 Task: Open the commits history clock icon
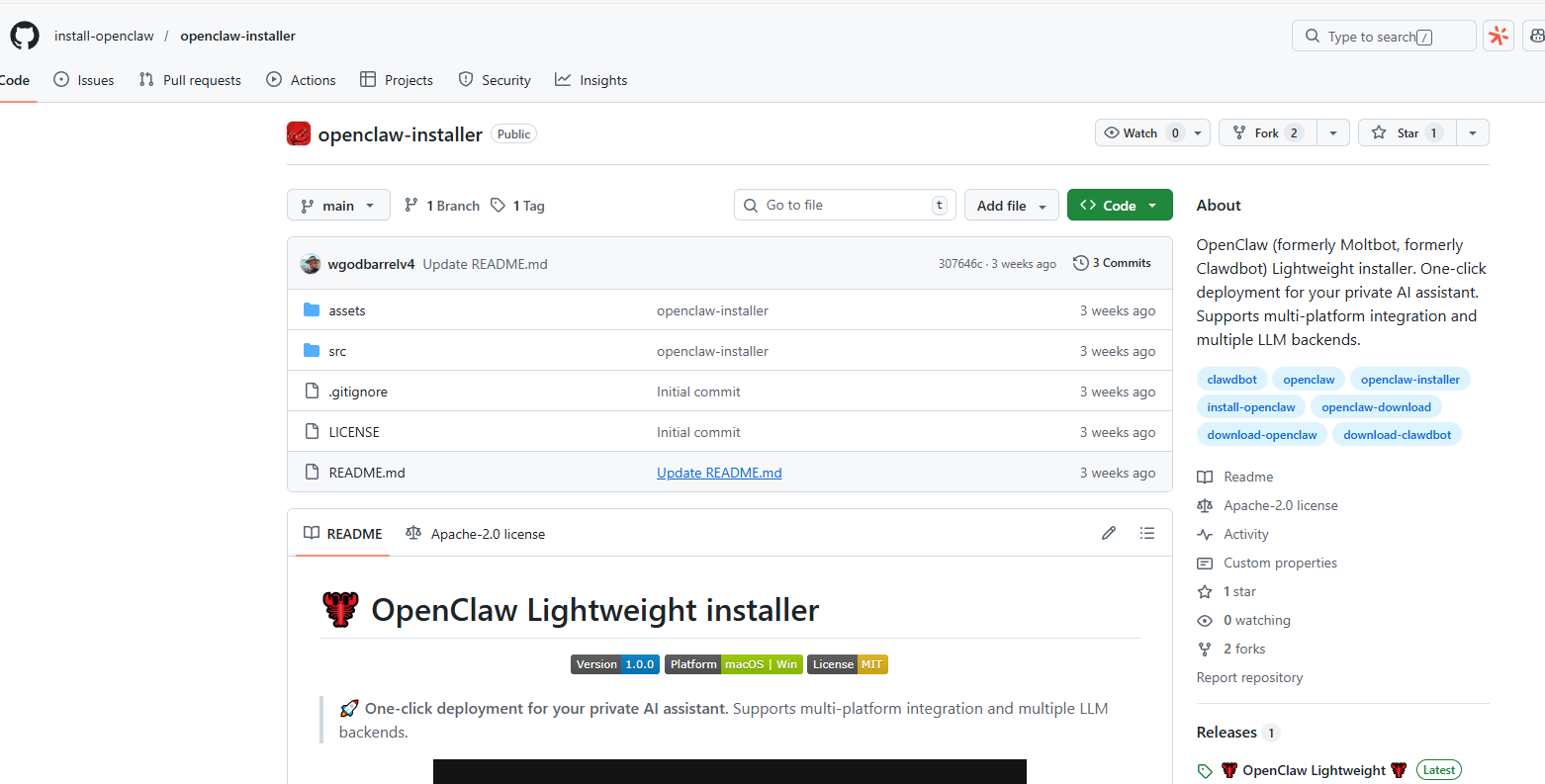tap(1081, 263)
